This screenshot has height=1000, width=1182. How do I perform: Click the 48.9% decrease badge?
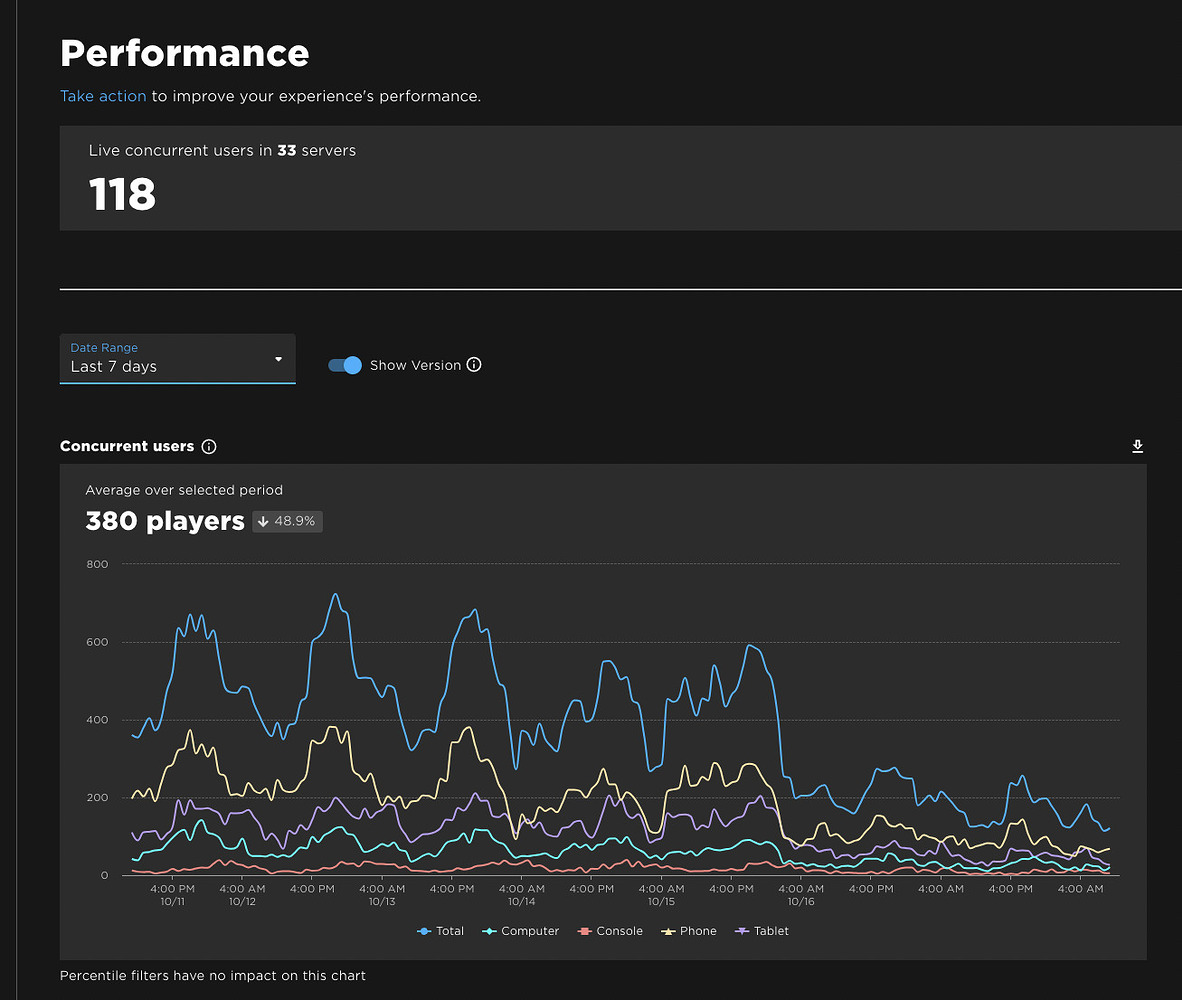coord(287,521)
